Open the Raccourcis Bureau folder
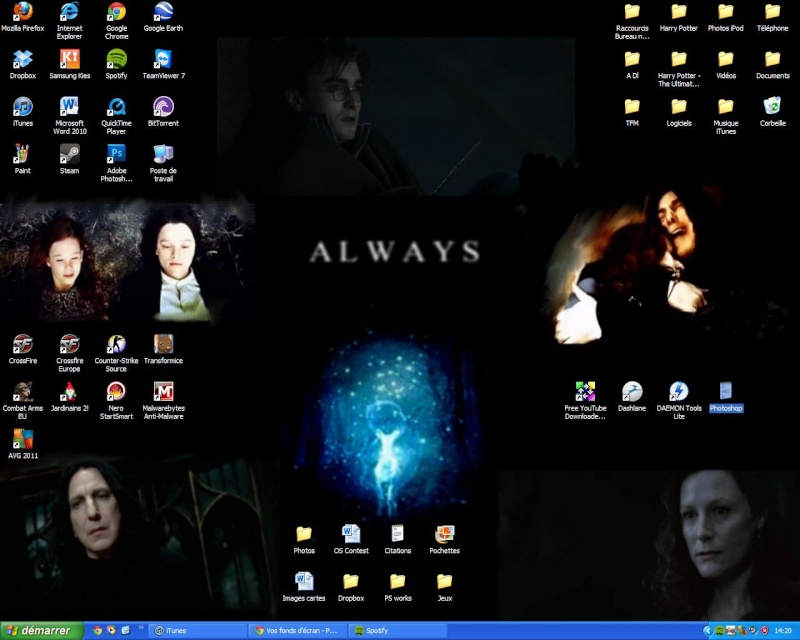 click(632, 21)
